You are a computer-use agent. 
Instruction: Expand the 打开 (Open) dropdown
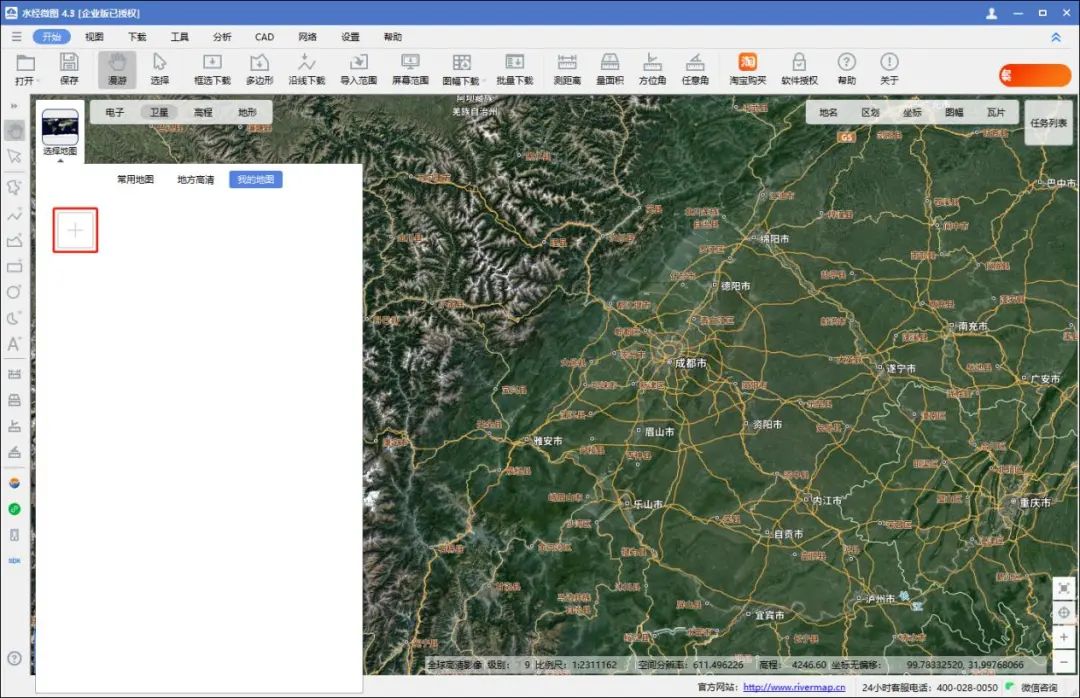pos(39,81)
